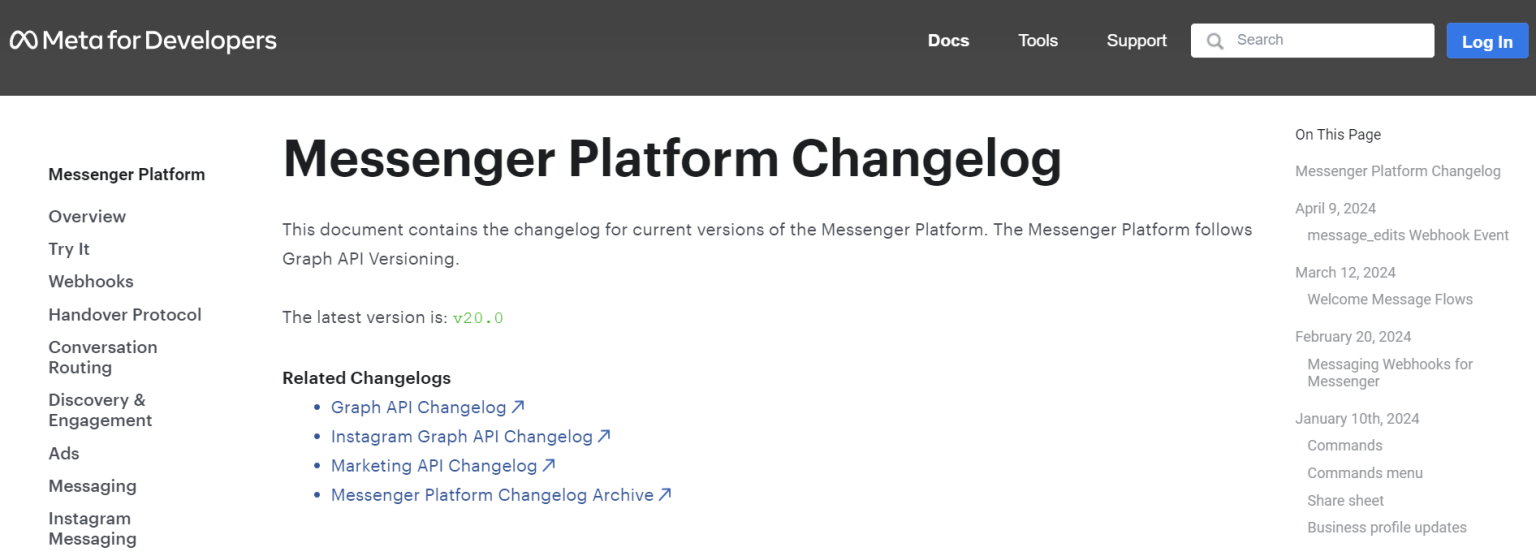Click the arrow icon beside Instagram Graph API Changelog
Image resolution: width=1536 pixels, height=556 pixels.
click(x=604, y=436)
